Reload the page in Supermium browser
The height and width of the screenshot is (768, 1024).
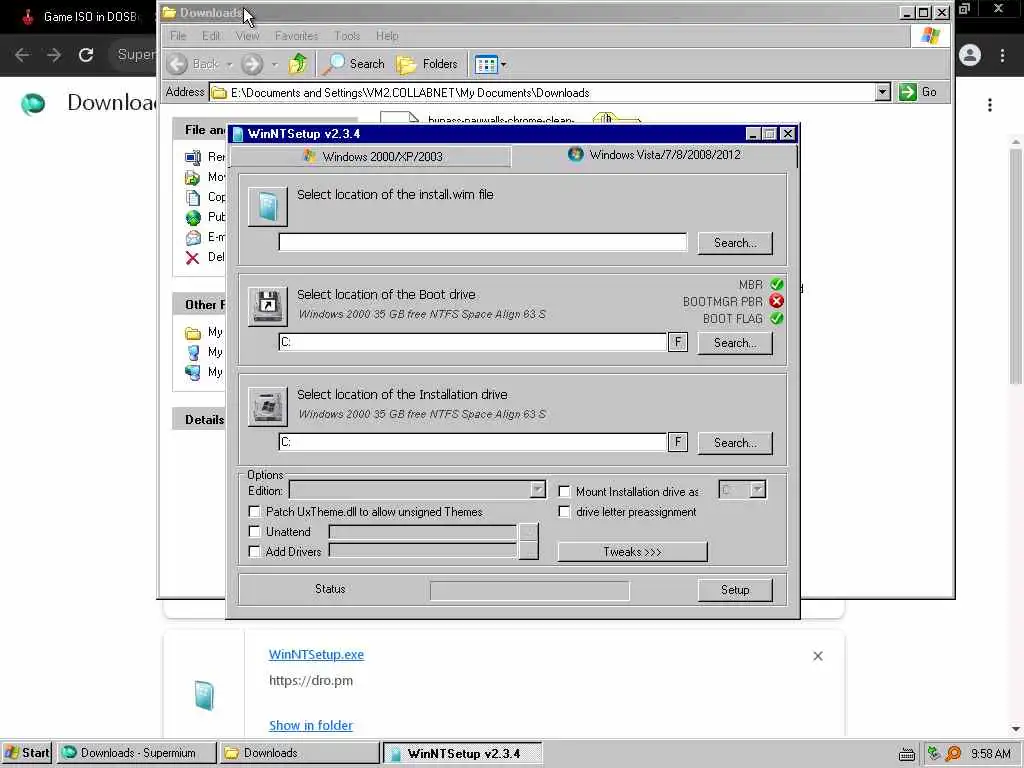tap(86, 55)
